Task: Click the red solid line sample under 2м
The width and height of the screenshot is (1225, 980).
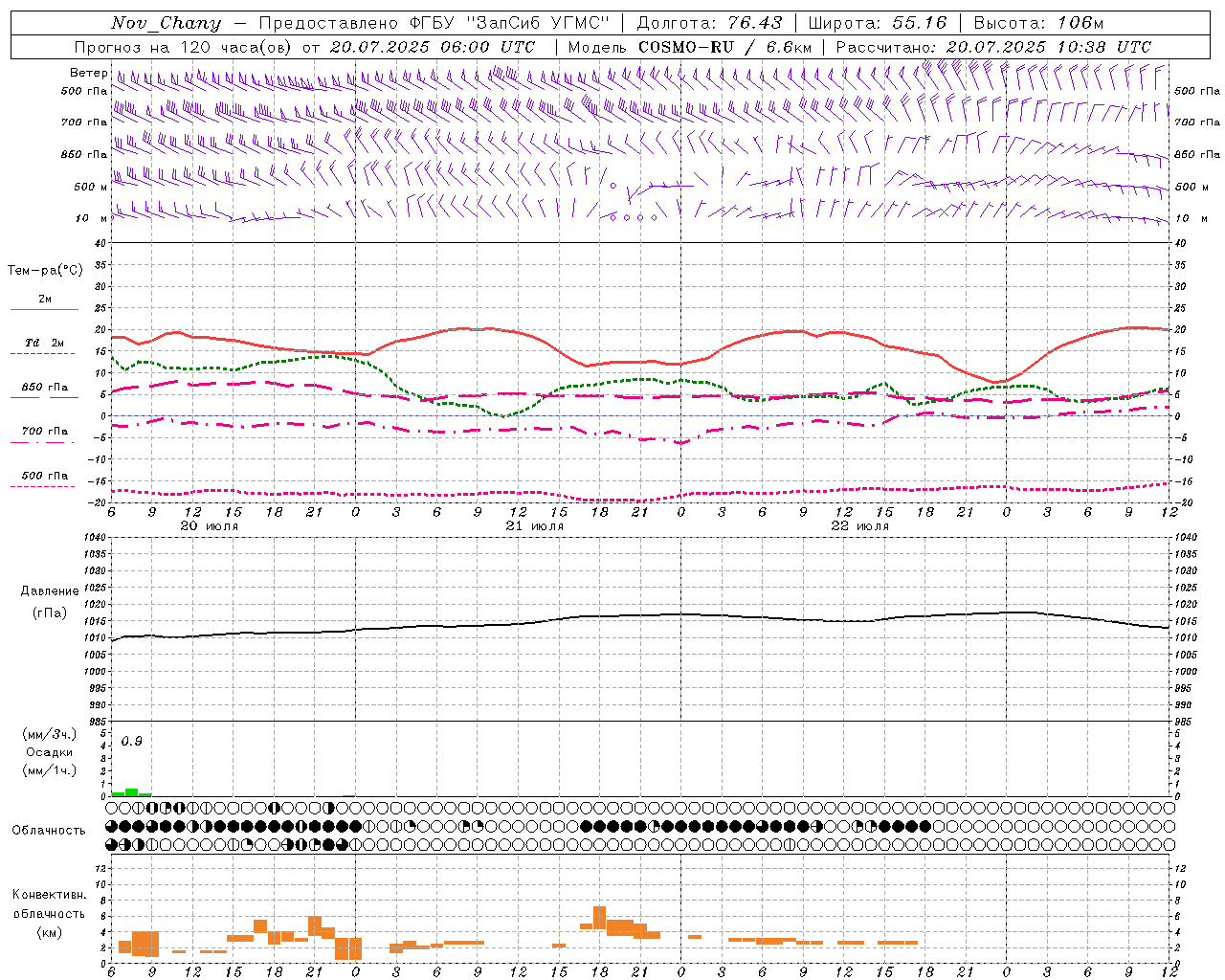Action: coord(44,310)
